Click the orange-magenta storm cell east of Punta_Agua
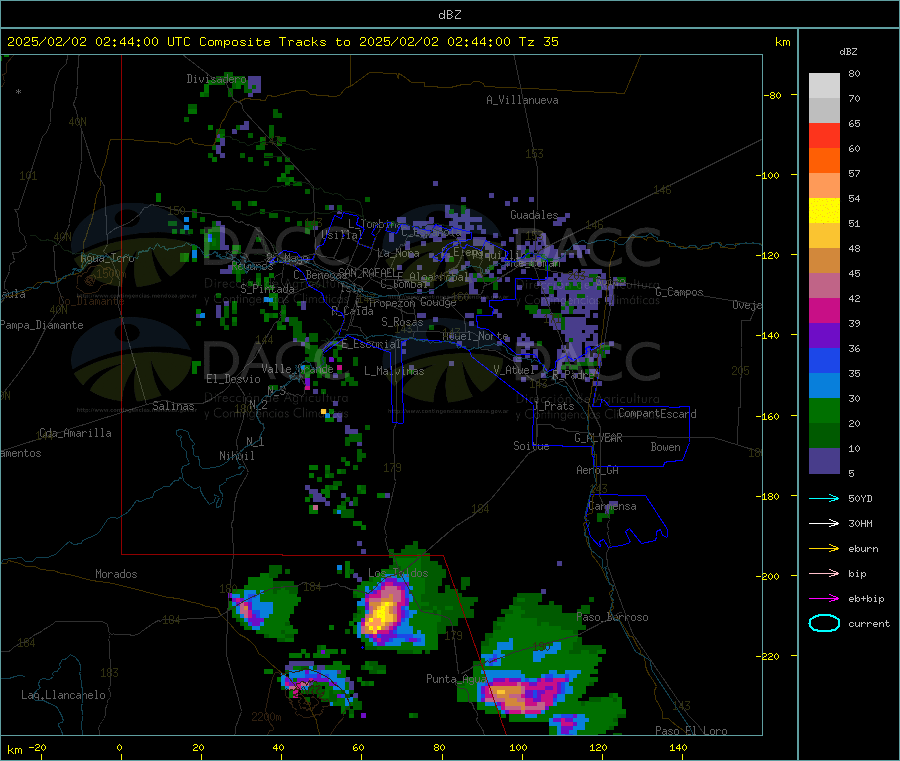The image size is (900, 761). [x=525, y=694]
